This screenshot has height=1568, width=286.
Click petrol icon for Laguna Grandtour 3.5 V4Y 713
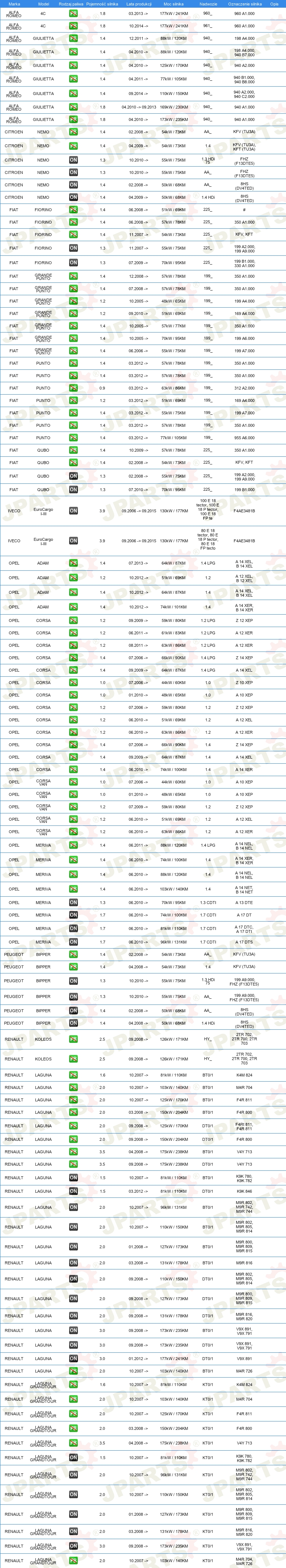click(73, 1443)
